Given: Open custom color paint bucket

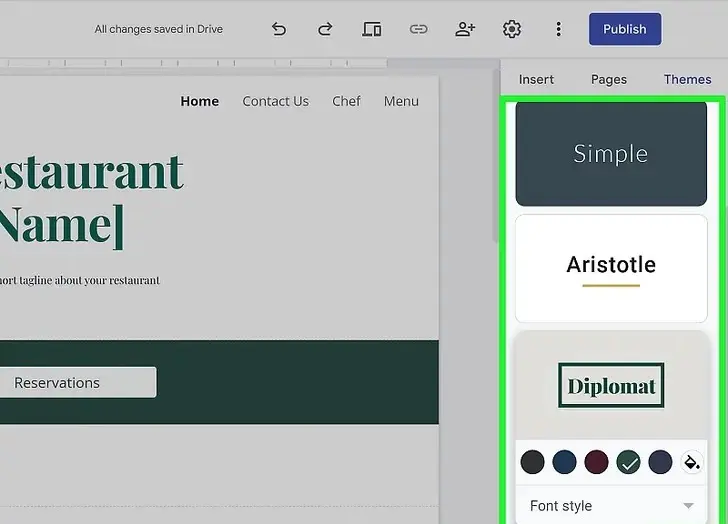Looking at the screenshot, I should [691, 462].
